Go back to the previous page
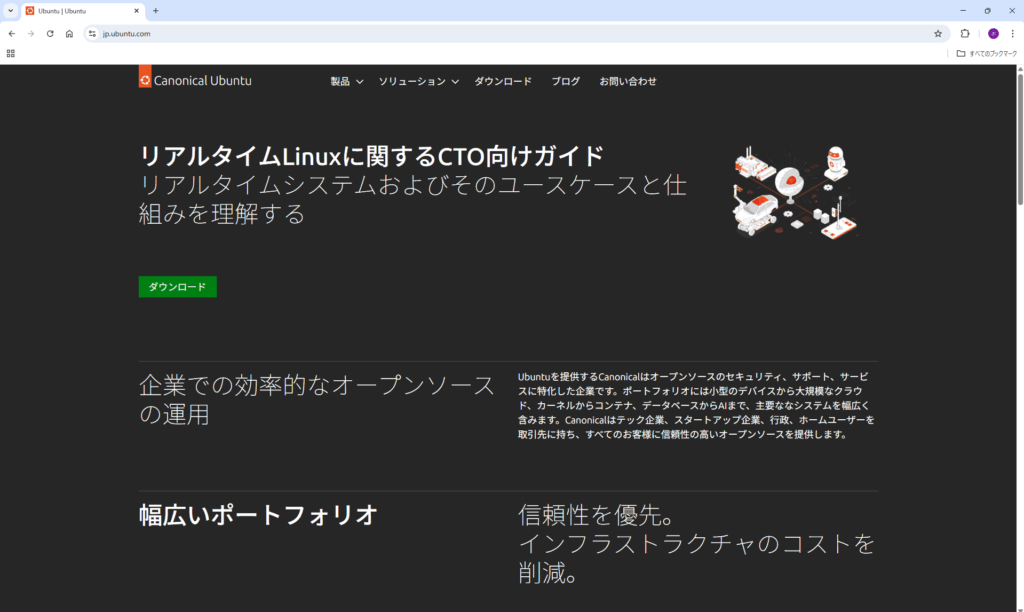 click(11, 33)
